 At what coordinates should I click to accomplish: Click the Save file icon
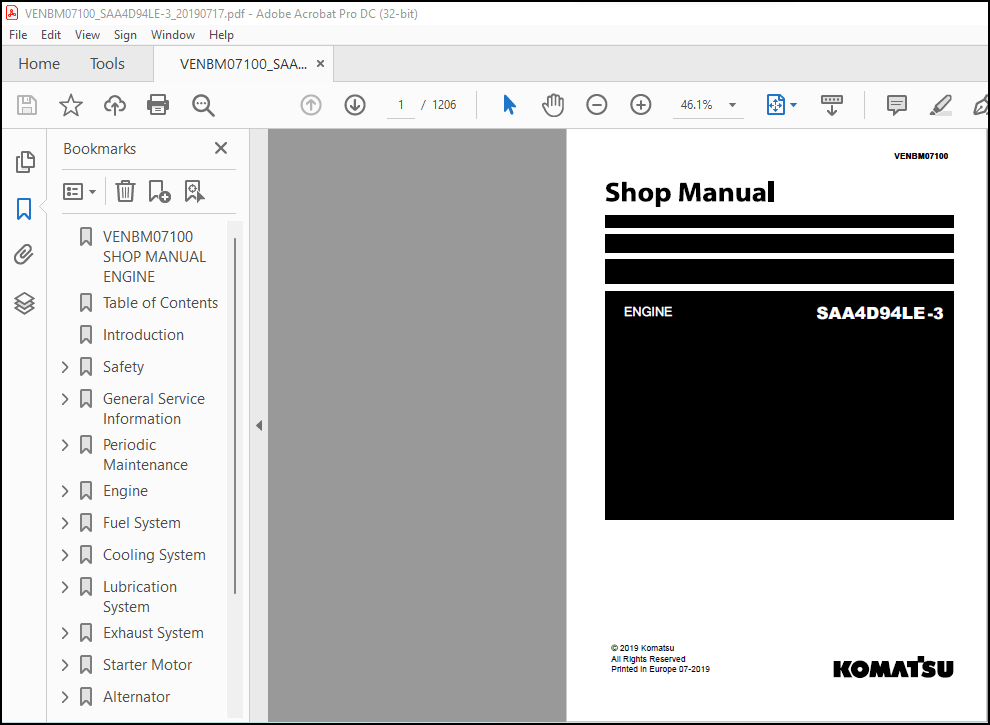pos(27,105)
